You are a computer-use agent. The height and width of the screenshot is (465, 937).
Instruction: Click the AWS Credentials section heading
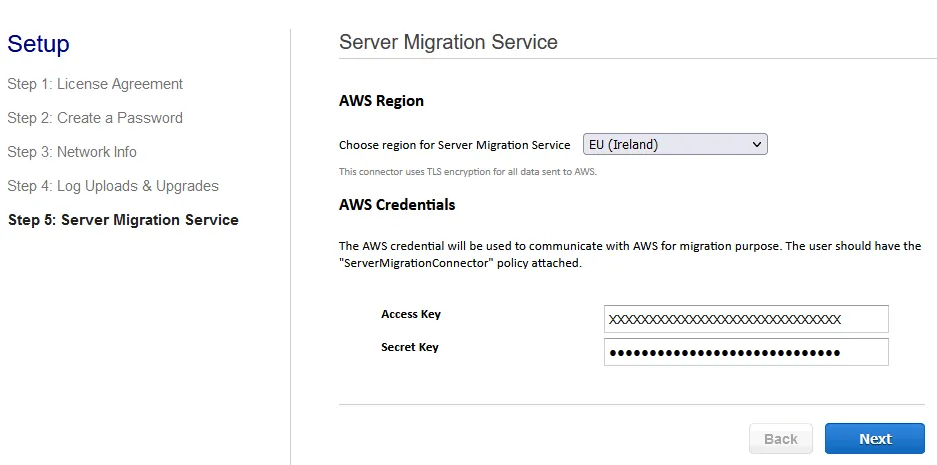tap(397, 205)
